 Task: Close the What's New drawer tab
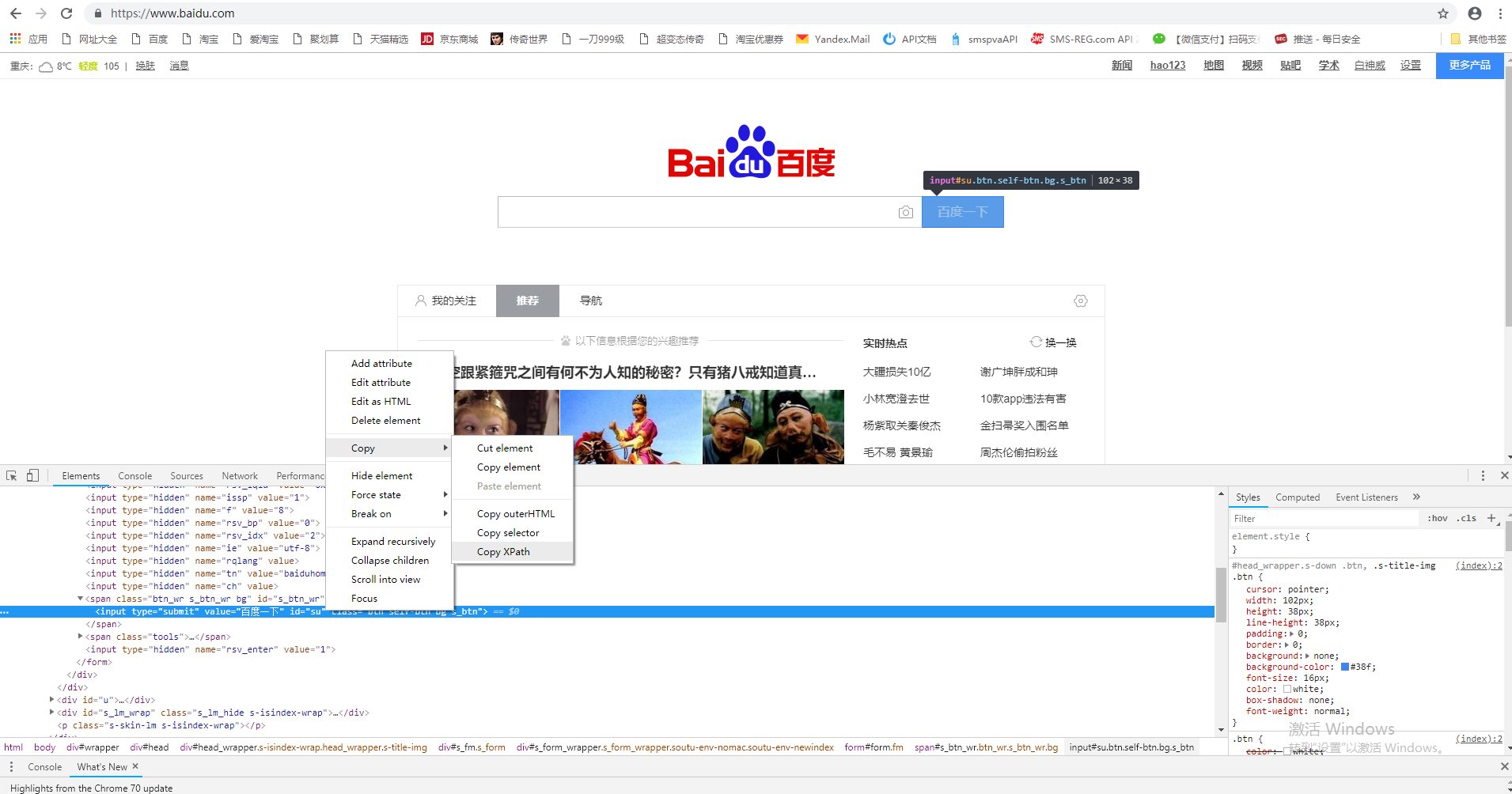click(135, 766)
